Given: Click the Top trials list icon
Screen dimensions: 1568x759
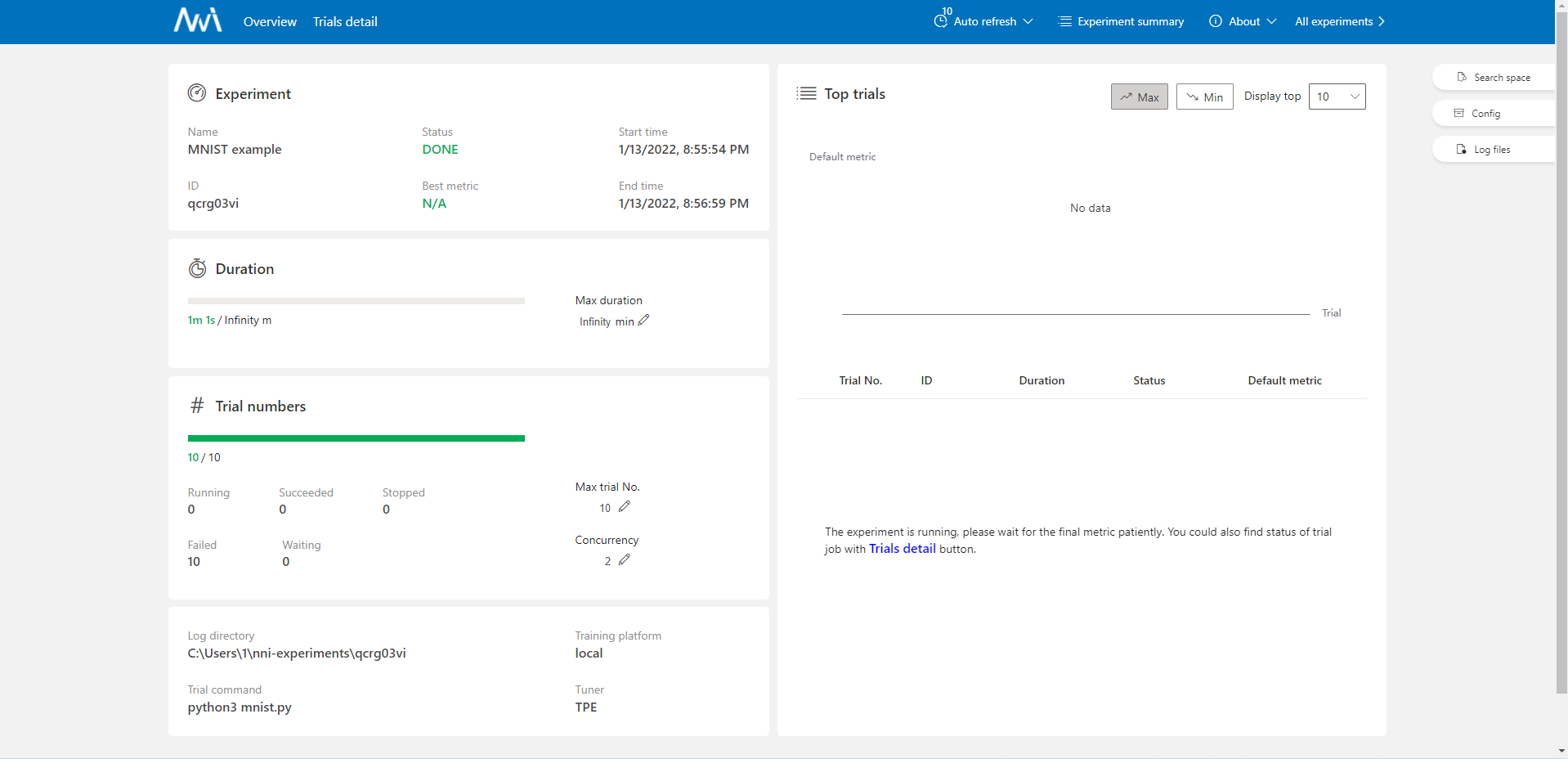Looking at the screenshot, I should pyautogui.click(x=807, y=93).
